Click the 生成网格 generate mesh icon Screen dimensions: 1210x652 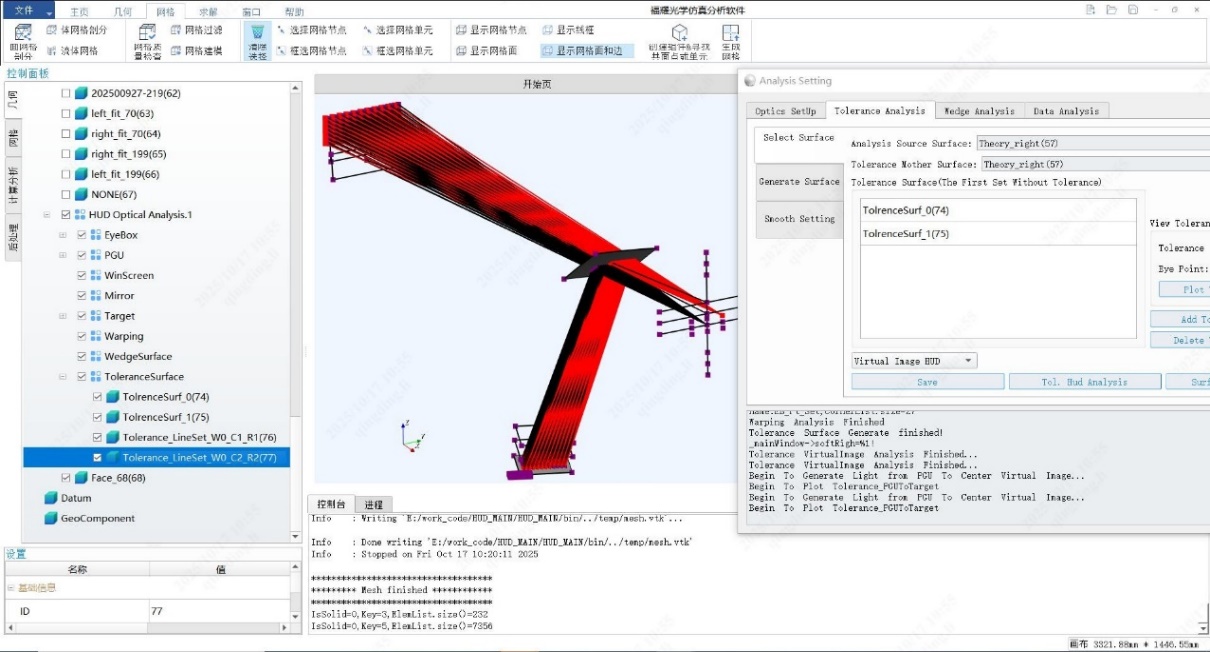[731, 41]
